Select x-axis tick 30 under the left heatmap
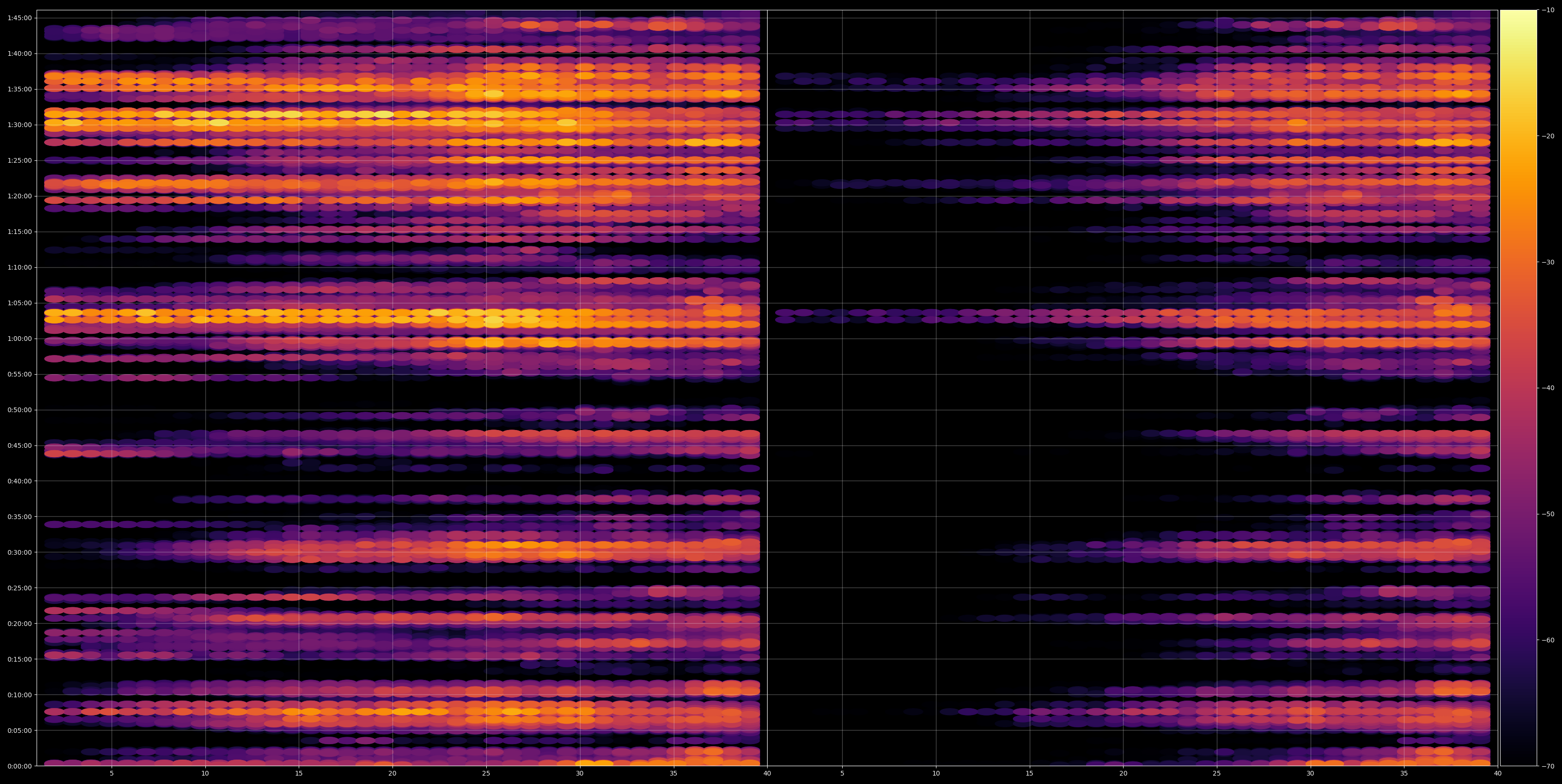 580,773
